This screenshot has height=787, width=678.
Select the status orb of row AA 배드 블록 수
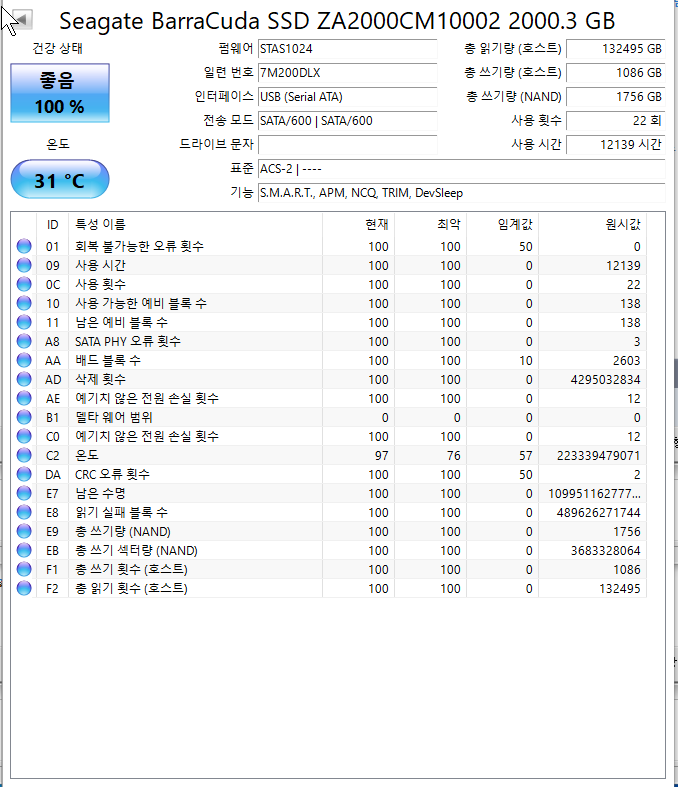[x=24, y=360]
